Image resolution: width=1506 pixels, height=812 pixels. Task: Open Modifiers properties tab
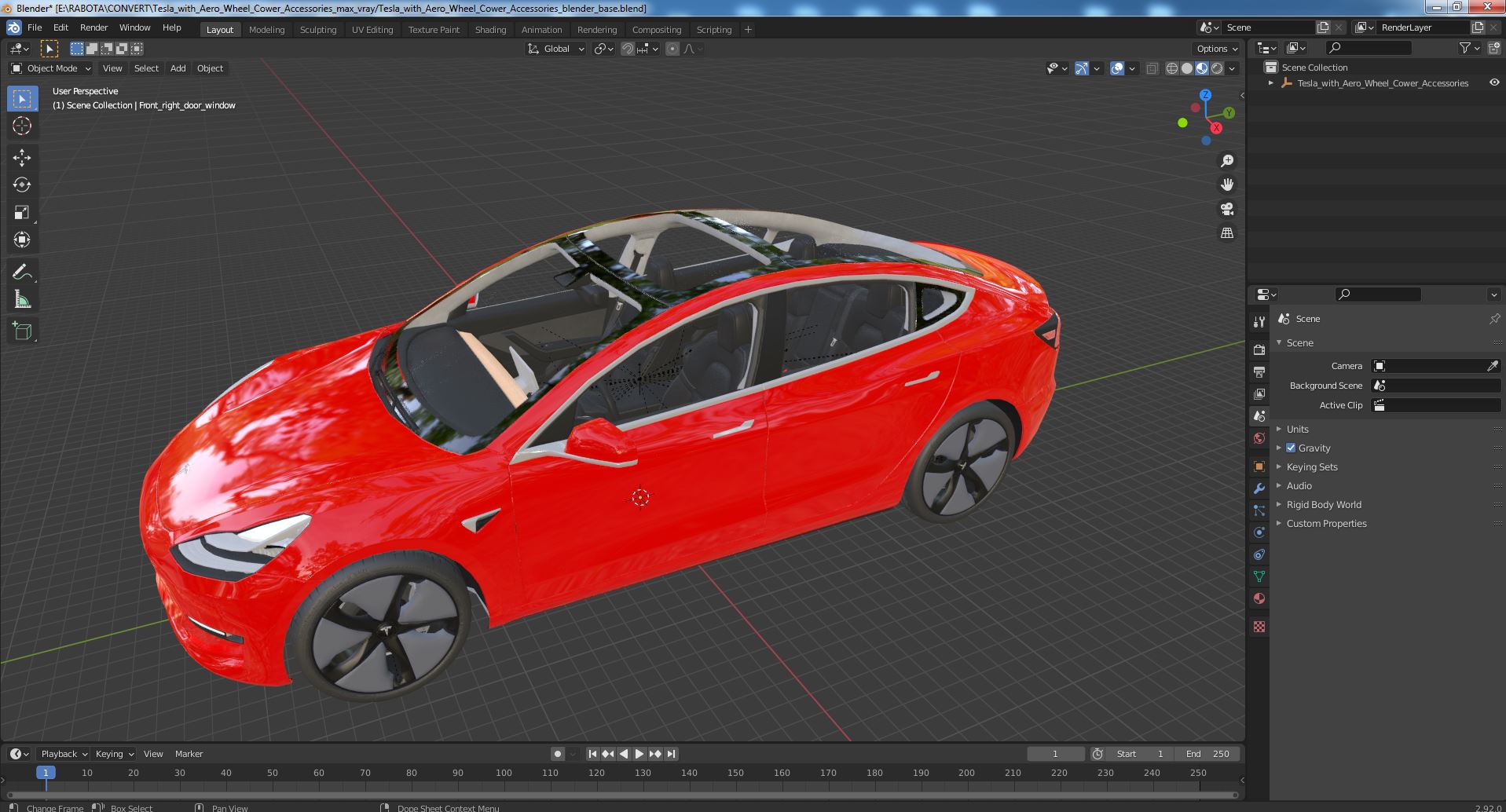1259,488
